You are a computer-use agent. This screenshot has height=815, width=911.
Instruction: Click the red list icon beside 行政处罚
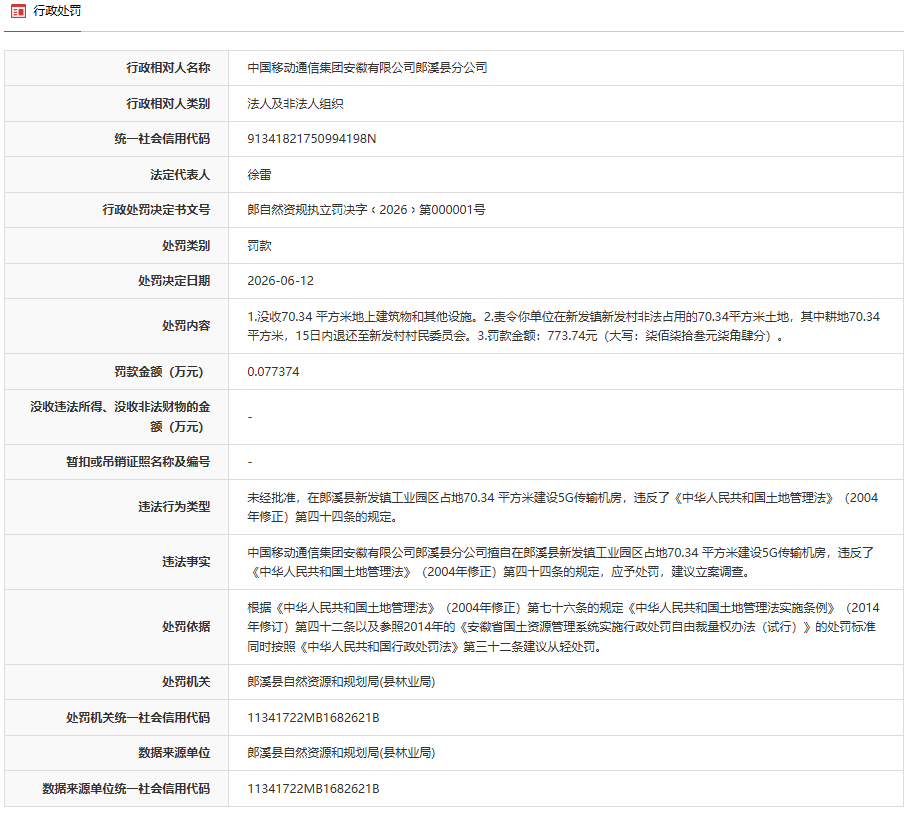(x=18, y=11)
